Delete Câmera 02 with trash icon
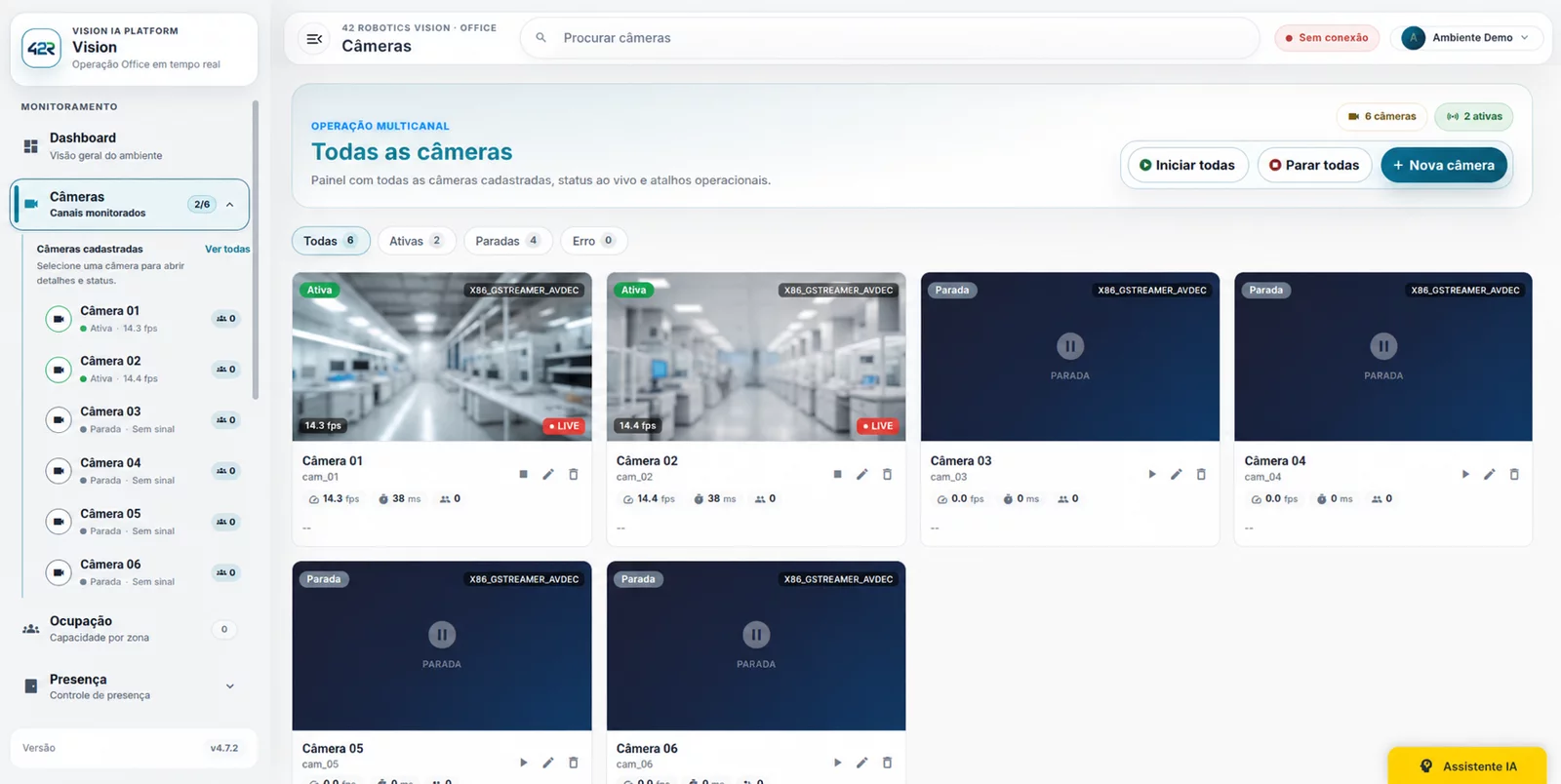Screen dimensions: 1561x784 pyautogui.click(x=887, y=474)
